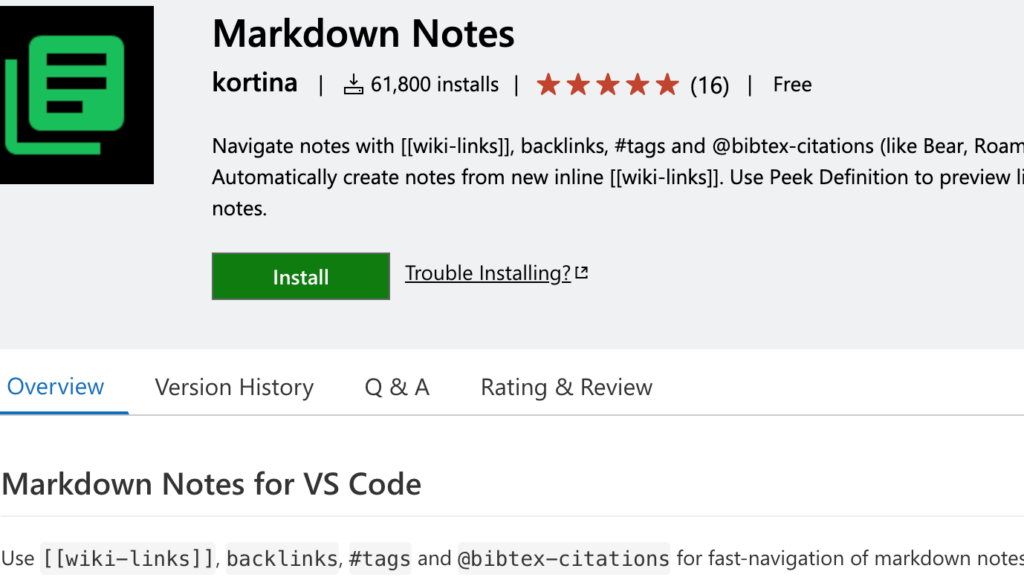The width and height of the screenshot is (1024, 580).
Task: Click the first rating star
Action: click(x=548, y=85)
